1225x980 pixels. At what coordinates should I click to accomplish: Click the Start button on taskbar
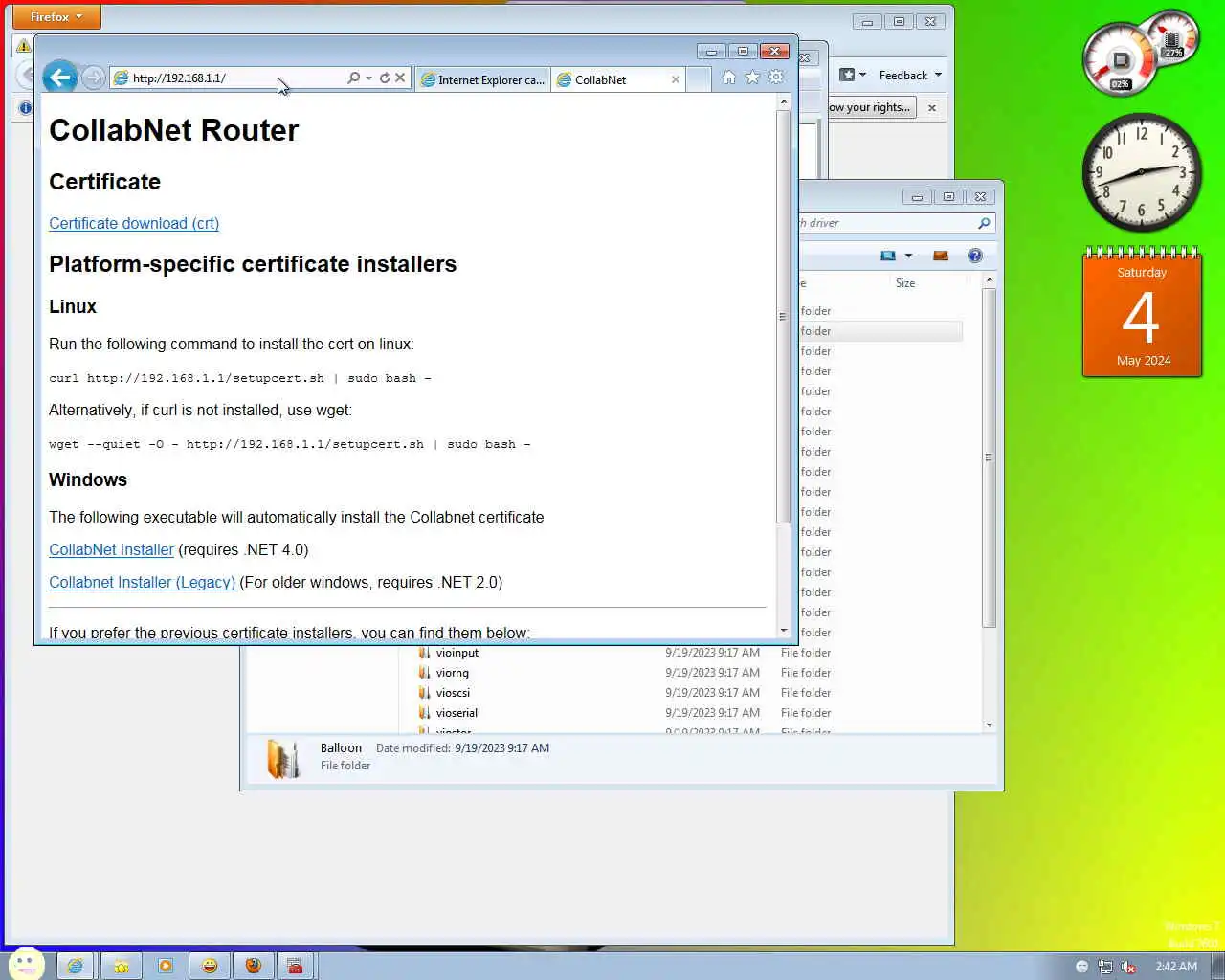(25, 964)
